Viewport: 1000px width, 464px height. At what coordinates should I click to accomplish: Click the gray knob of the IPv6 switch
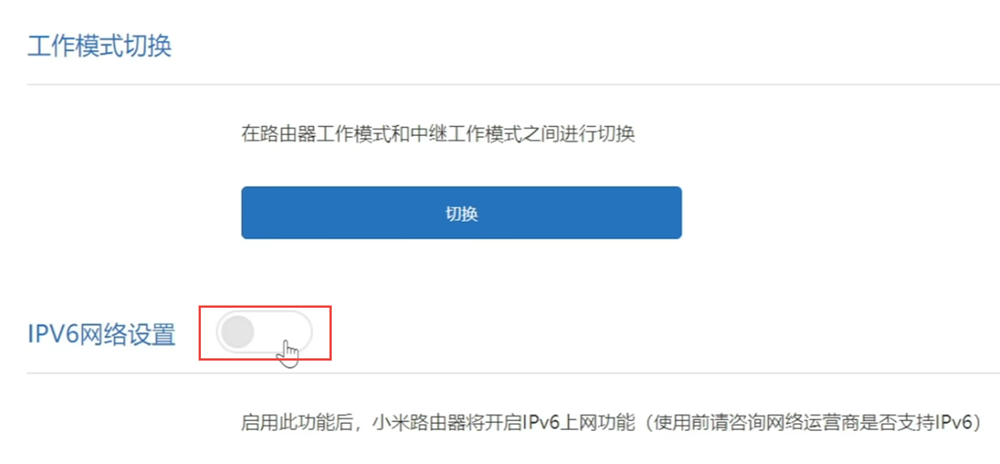237,332
